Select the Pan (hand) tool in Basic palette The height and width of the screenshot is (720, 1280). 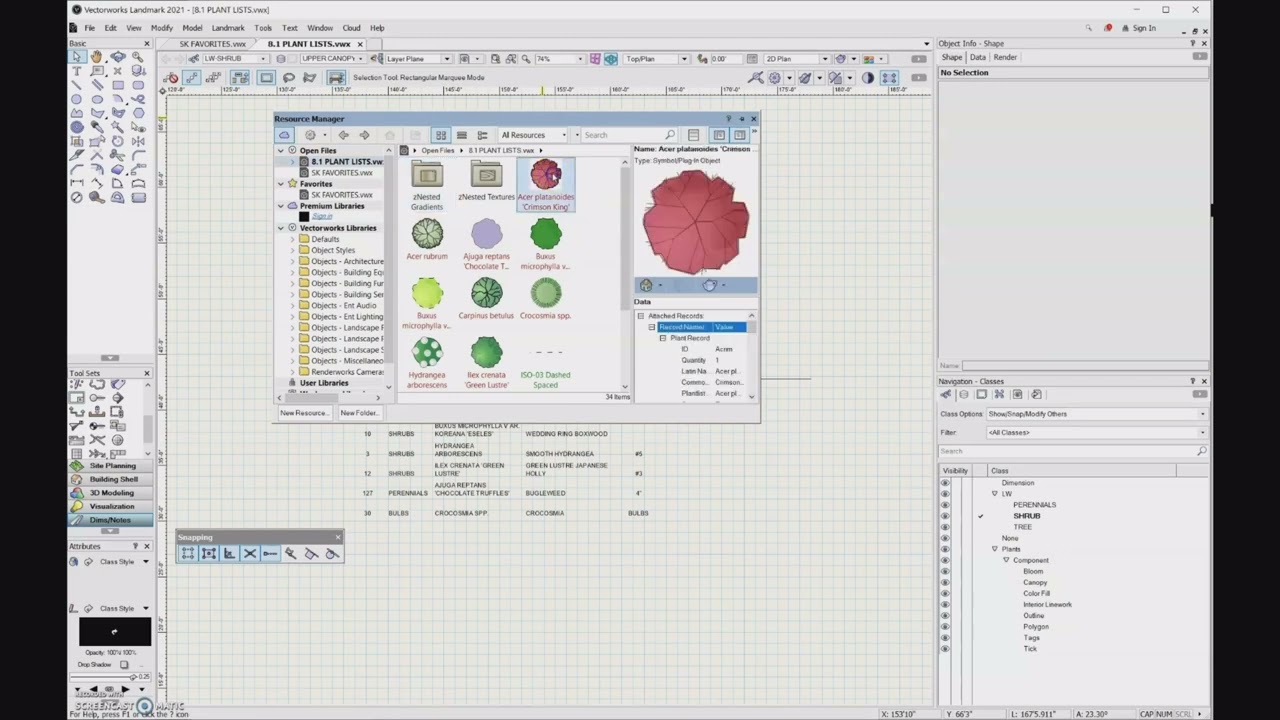(x=97, y=57)
